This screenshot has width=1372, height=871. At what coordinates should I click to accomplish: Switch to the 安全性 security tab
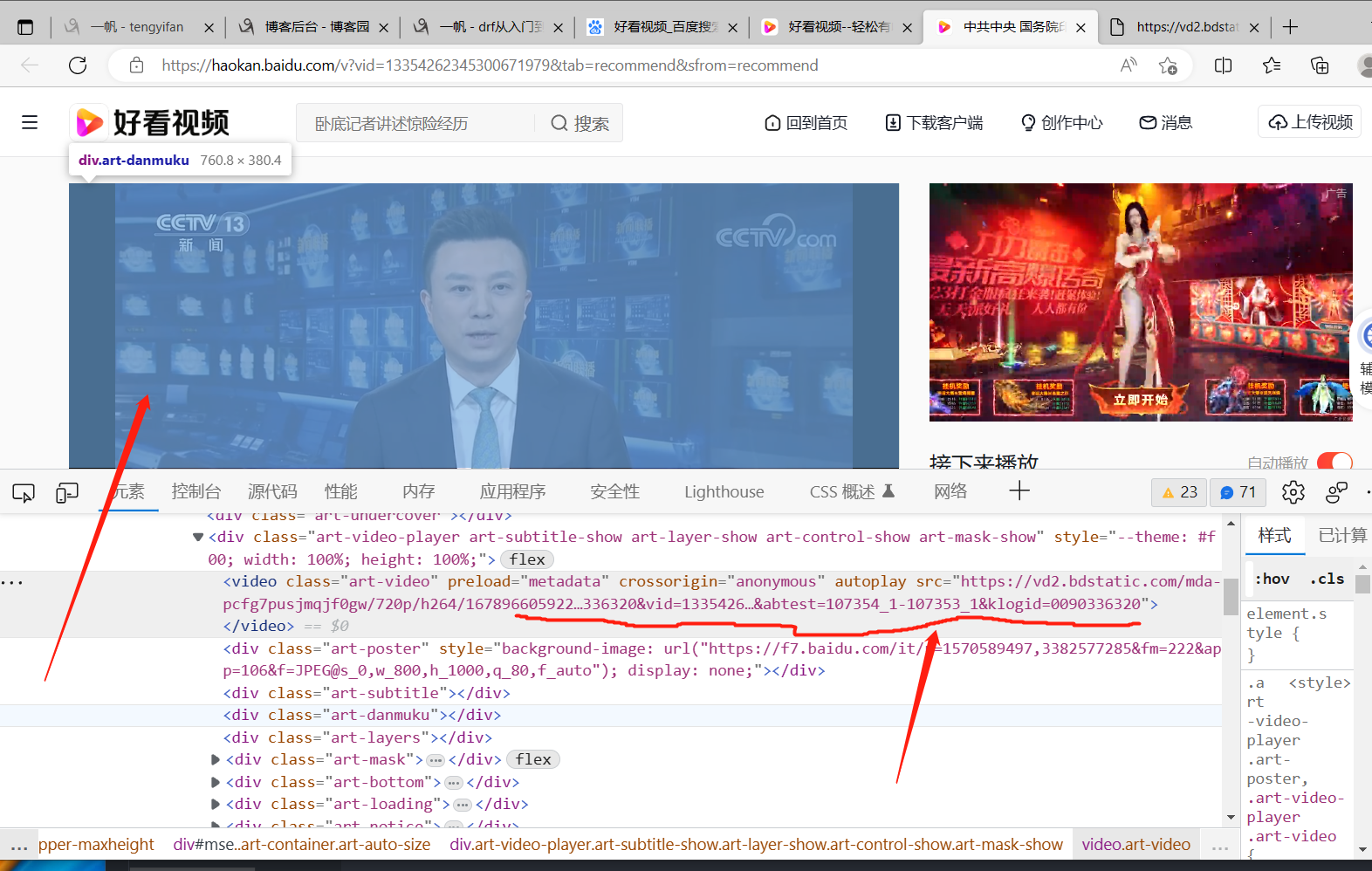[615, 491]
